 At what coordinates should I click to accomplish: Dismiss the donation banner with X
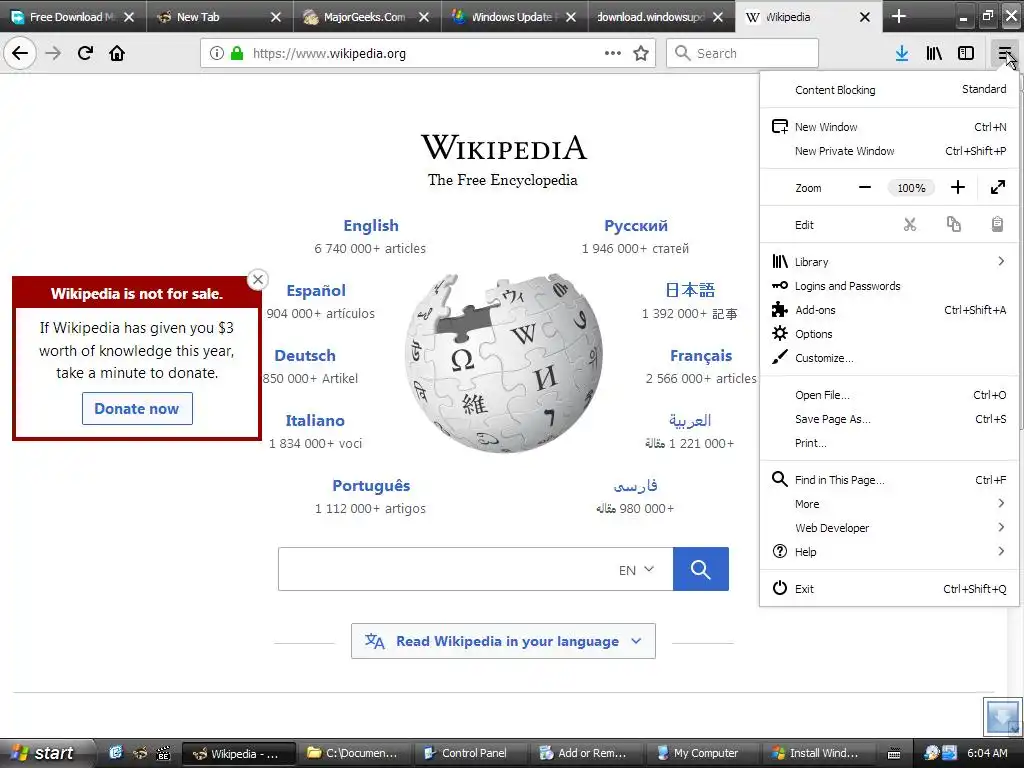coord(258,280)
